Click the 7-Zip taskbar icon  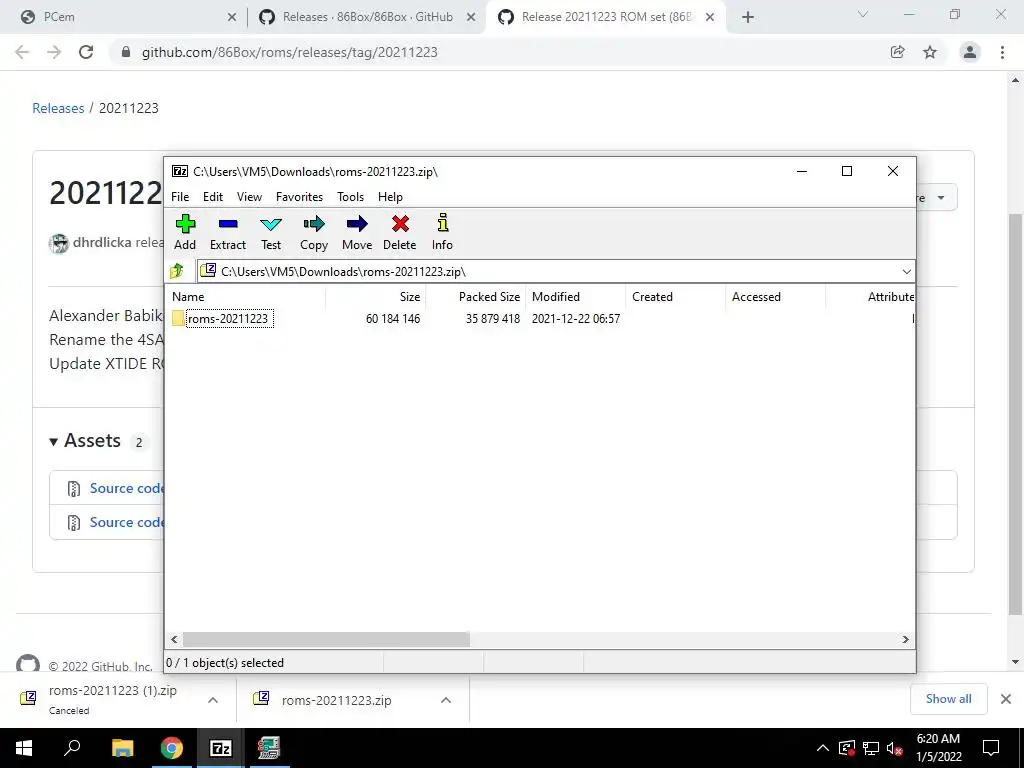click(x=220, y=748)
